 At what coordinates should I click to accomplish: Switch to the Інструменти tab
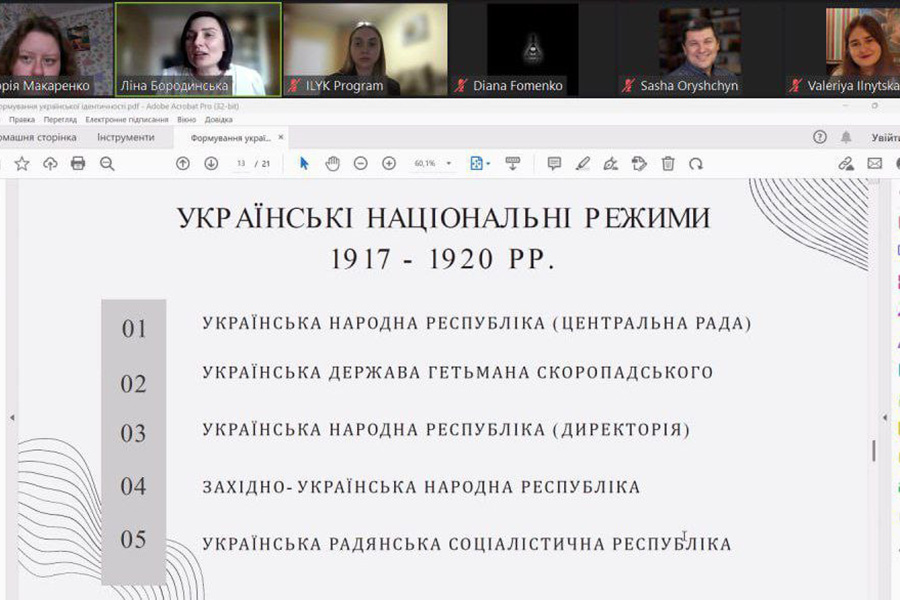126,137
